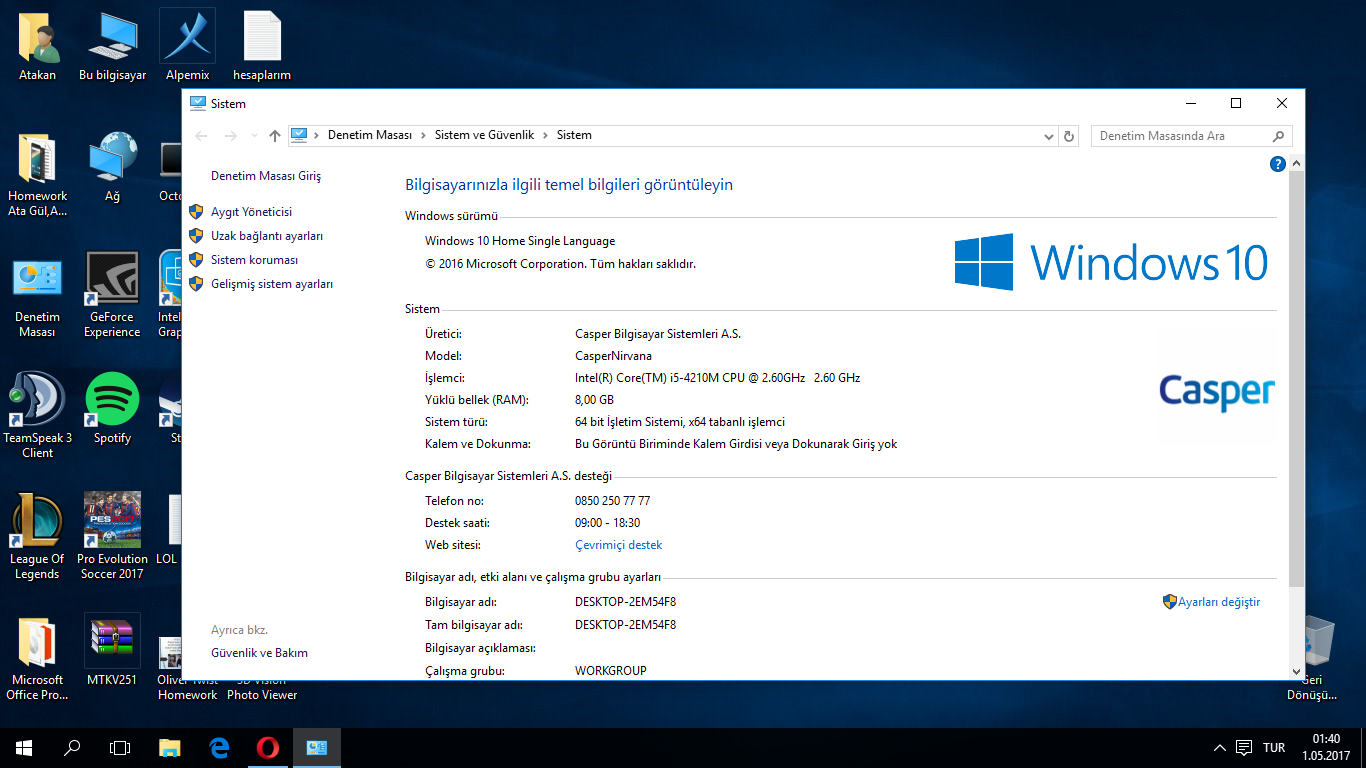Viewport: 1366px width, 768px height.
Task: Show hidden system tray icons
Action: (x=1219, y=747)
